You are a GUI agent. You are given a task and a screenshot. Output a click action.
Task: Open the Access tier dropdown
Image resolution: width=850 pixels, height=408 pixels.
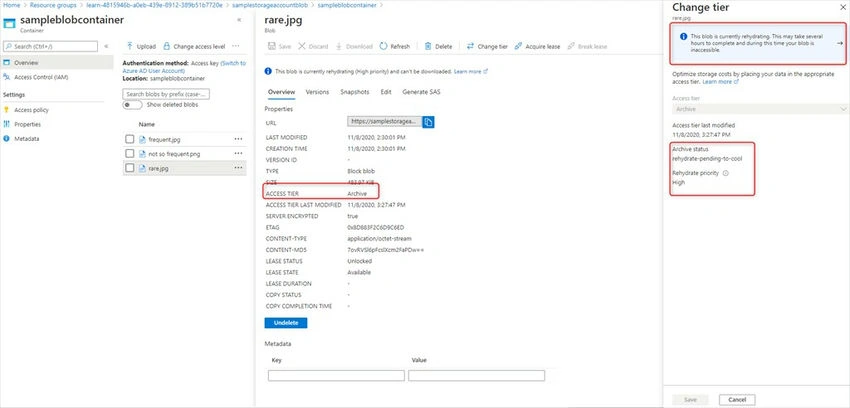(760, 109)
